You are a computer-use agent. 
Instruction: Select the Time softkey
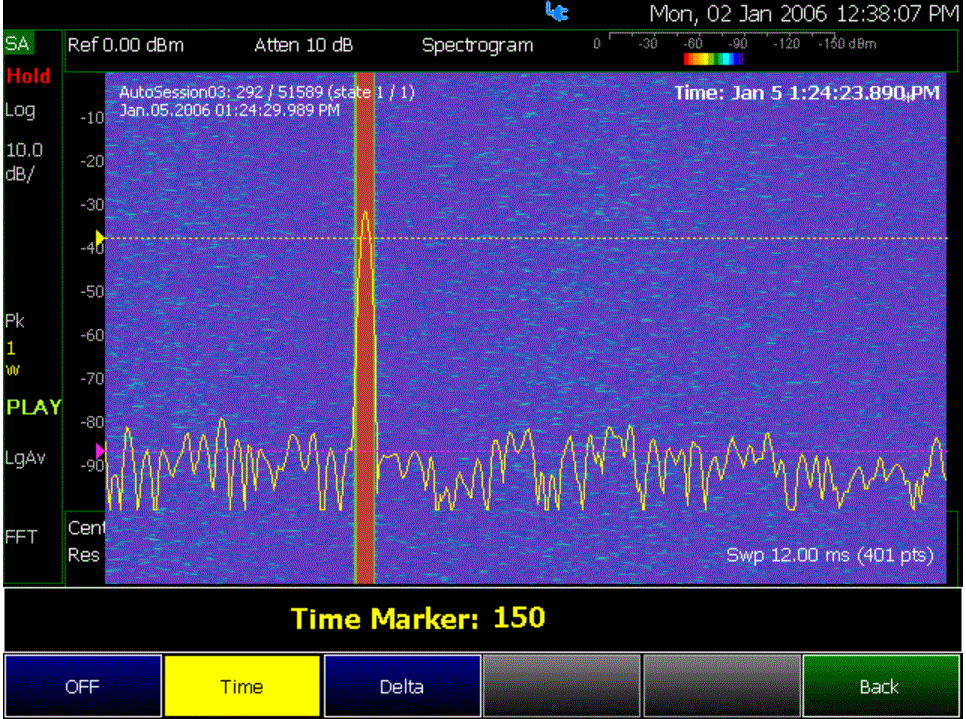pyautogui.click(x=242, y=686)
